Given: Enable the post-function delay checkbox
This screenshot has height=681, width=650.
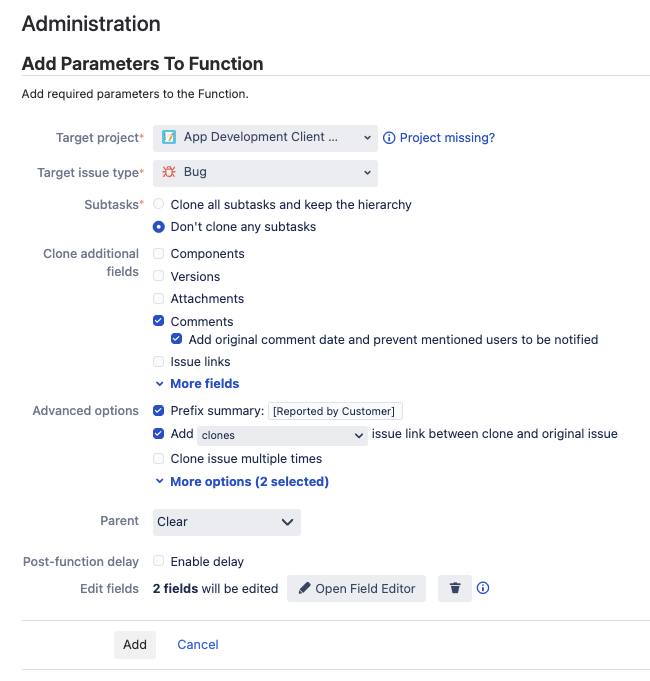Looking at the screenshot, I should (x=159, y=562).
